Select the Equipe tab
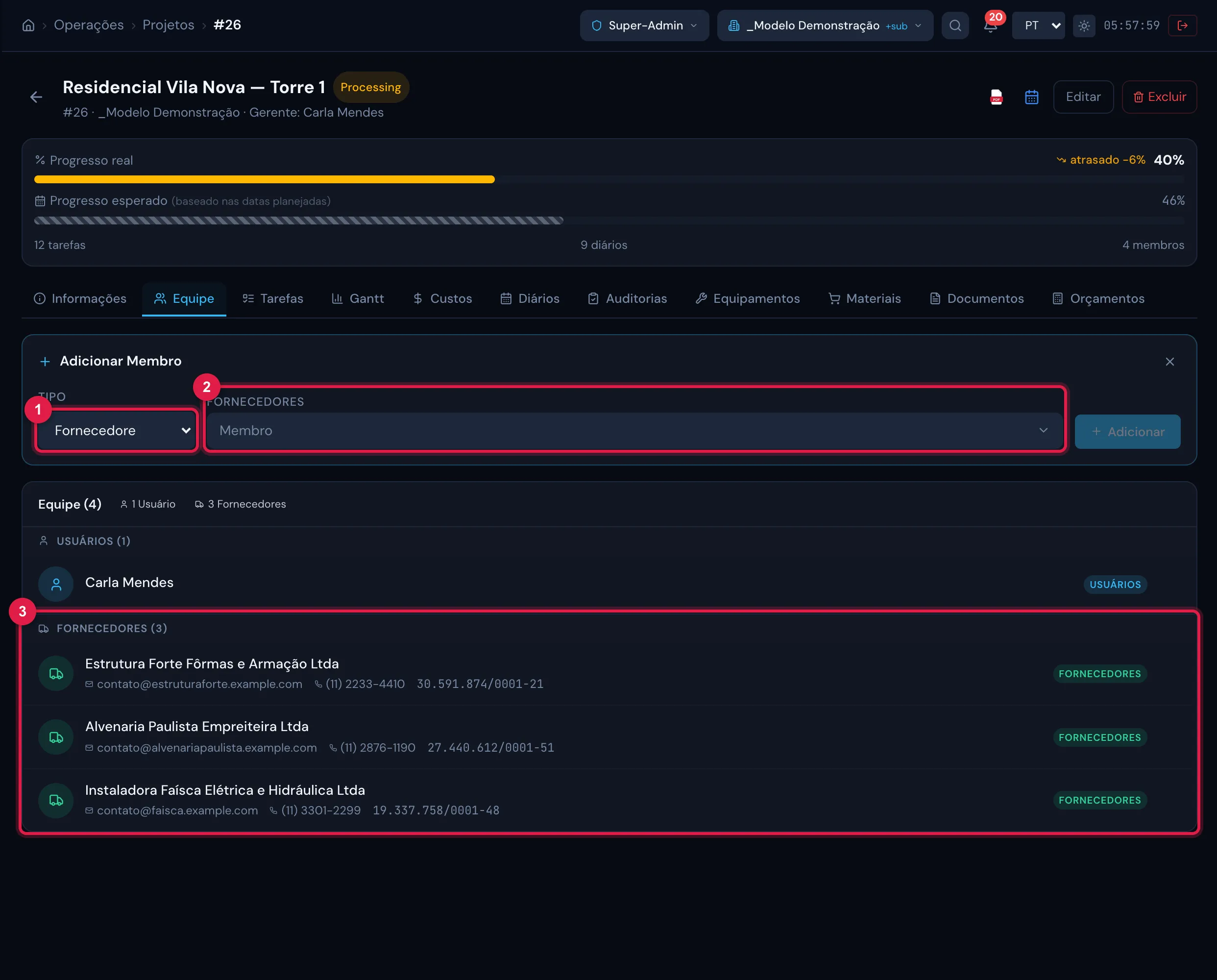 click(184, 298)
